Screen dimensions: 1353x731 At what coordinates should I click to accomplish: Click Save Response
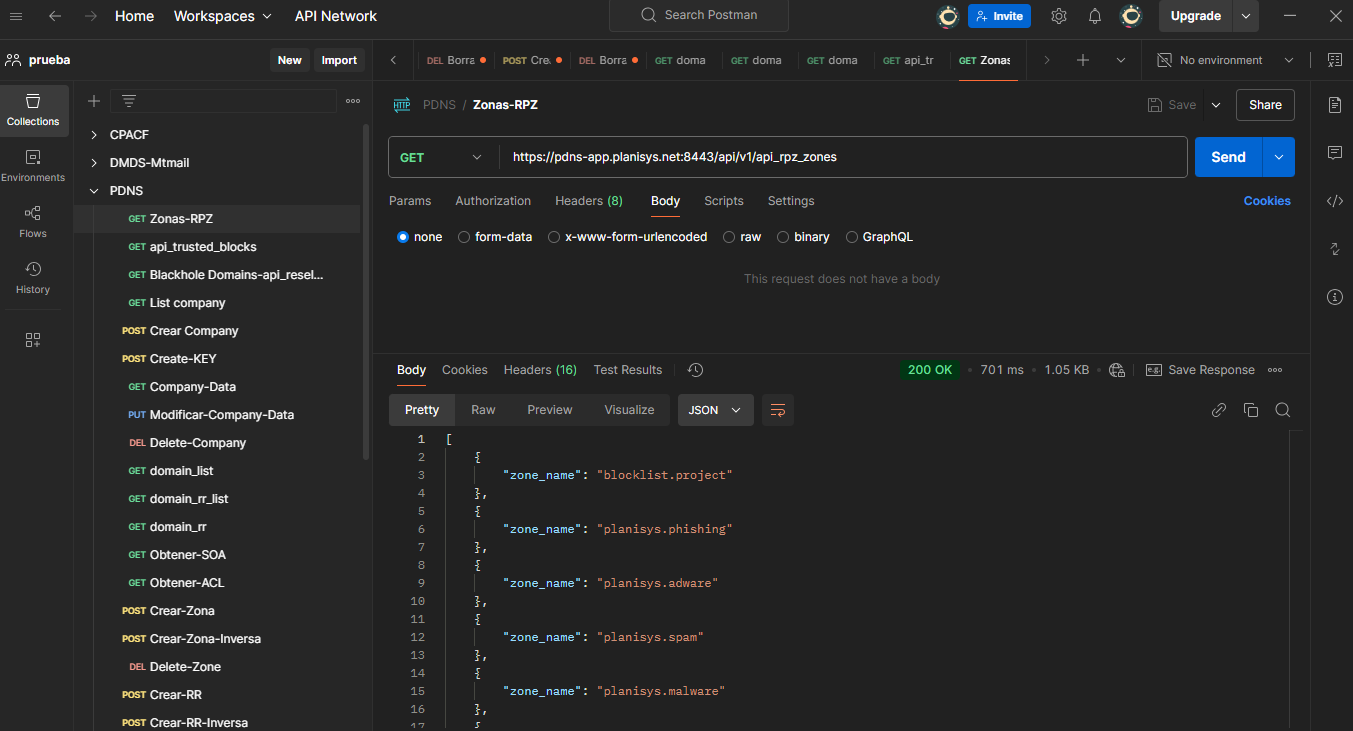pos(1200,370)
